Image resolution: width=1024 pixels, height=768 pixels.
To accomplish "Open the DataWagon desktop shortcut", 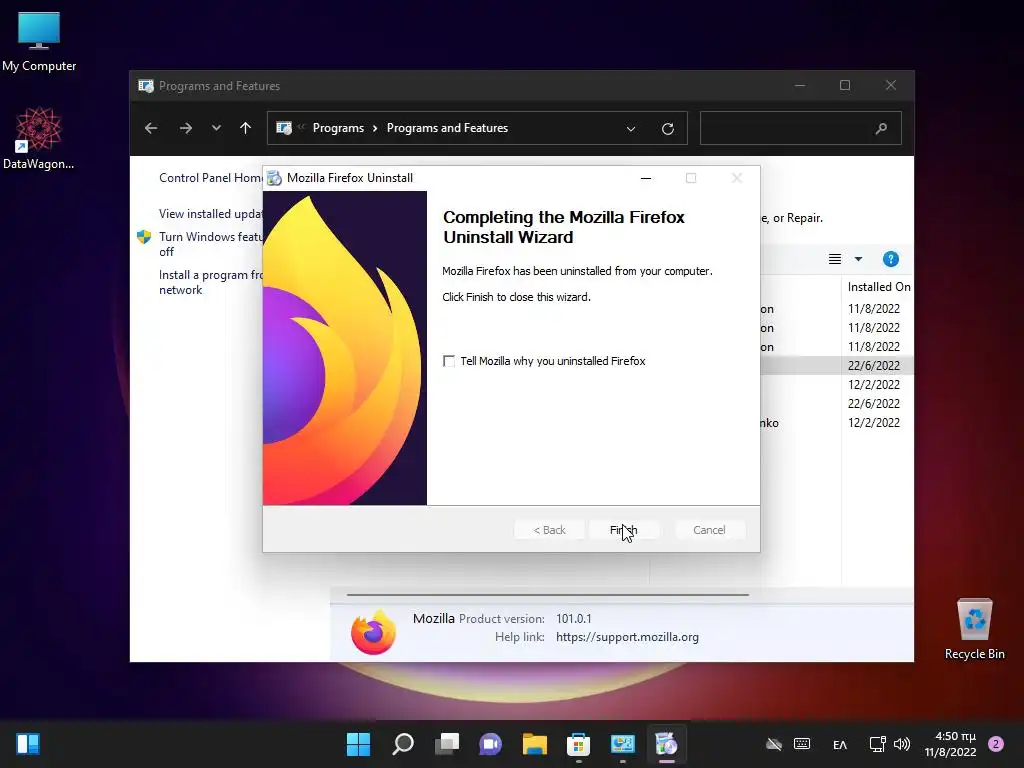I will pyautogui.click(x=39, y=138).
